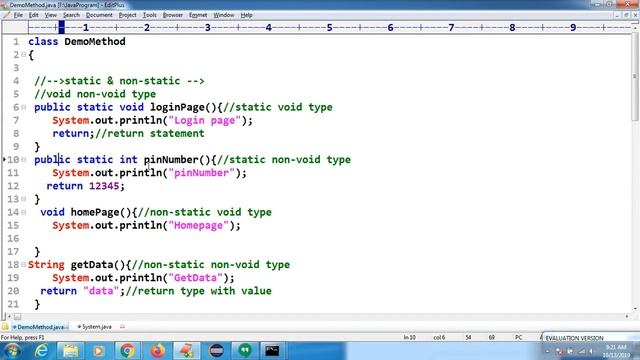The image size is (640, 360).
Task: Click the vertical scrollbar up arrow
Action: [x=635, y=27]
